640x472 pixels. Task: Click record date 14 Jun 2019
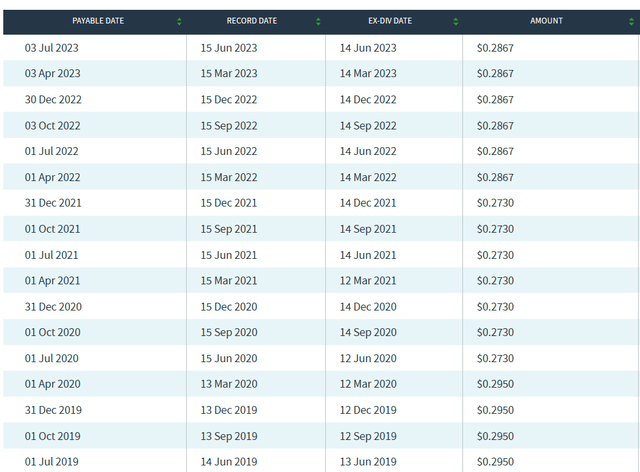click(229, 462)
